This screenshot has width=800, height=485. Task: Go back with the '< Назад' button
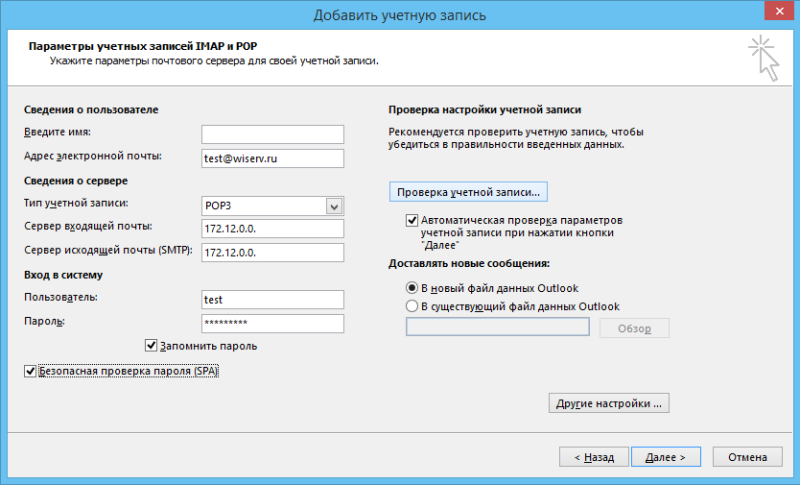593,456
